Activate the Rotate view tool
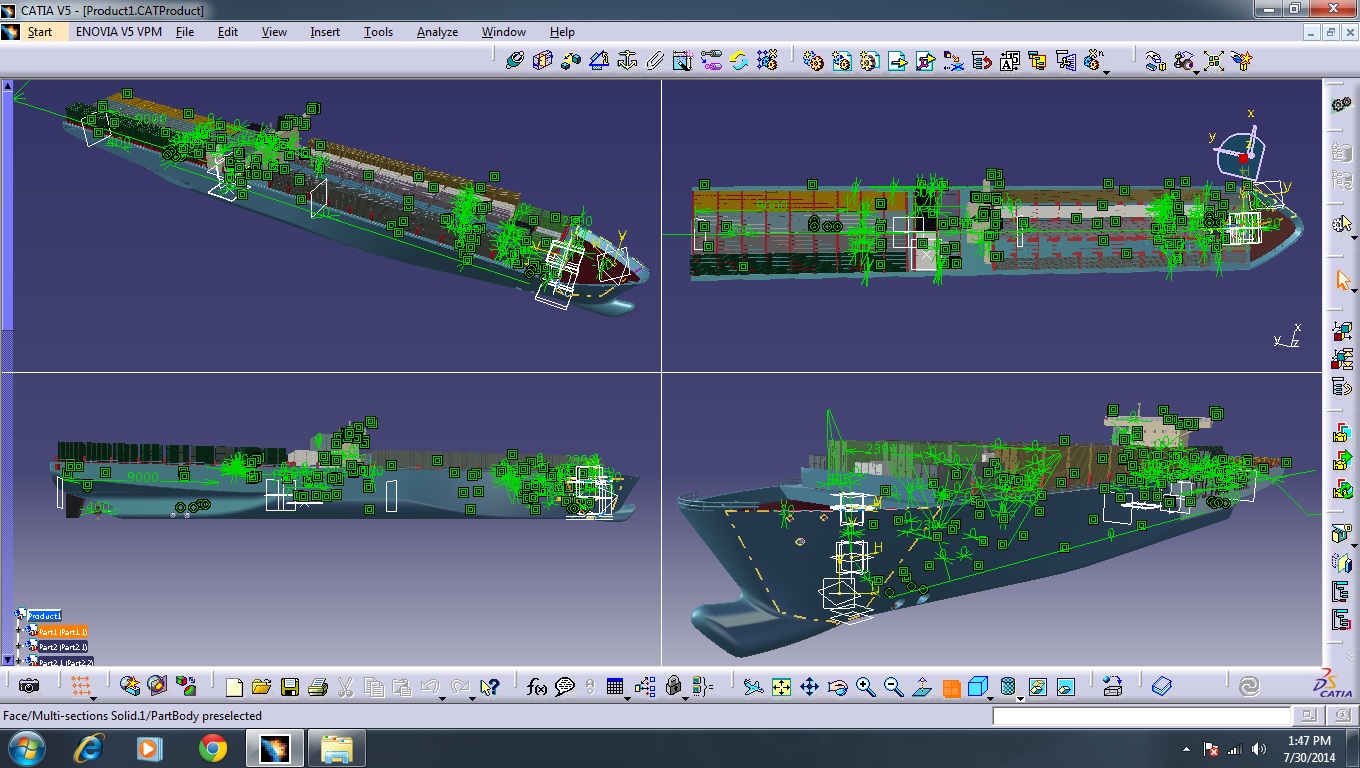 tap(837, 687)
